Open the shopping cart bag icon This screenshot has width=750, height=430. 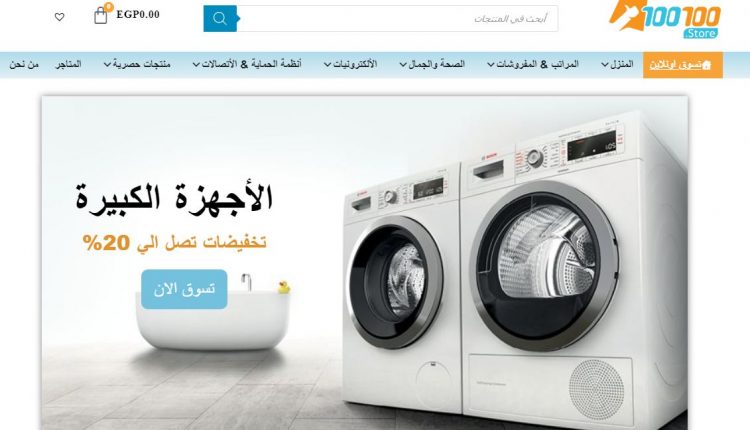[x=100, y=16]
